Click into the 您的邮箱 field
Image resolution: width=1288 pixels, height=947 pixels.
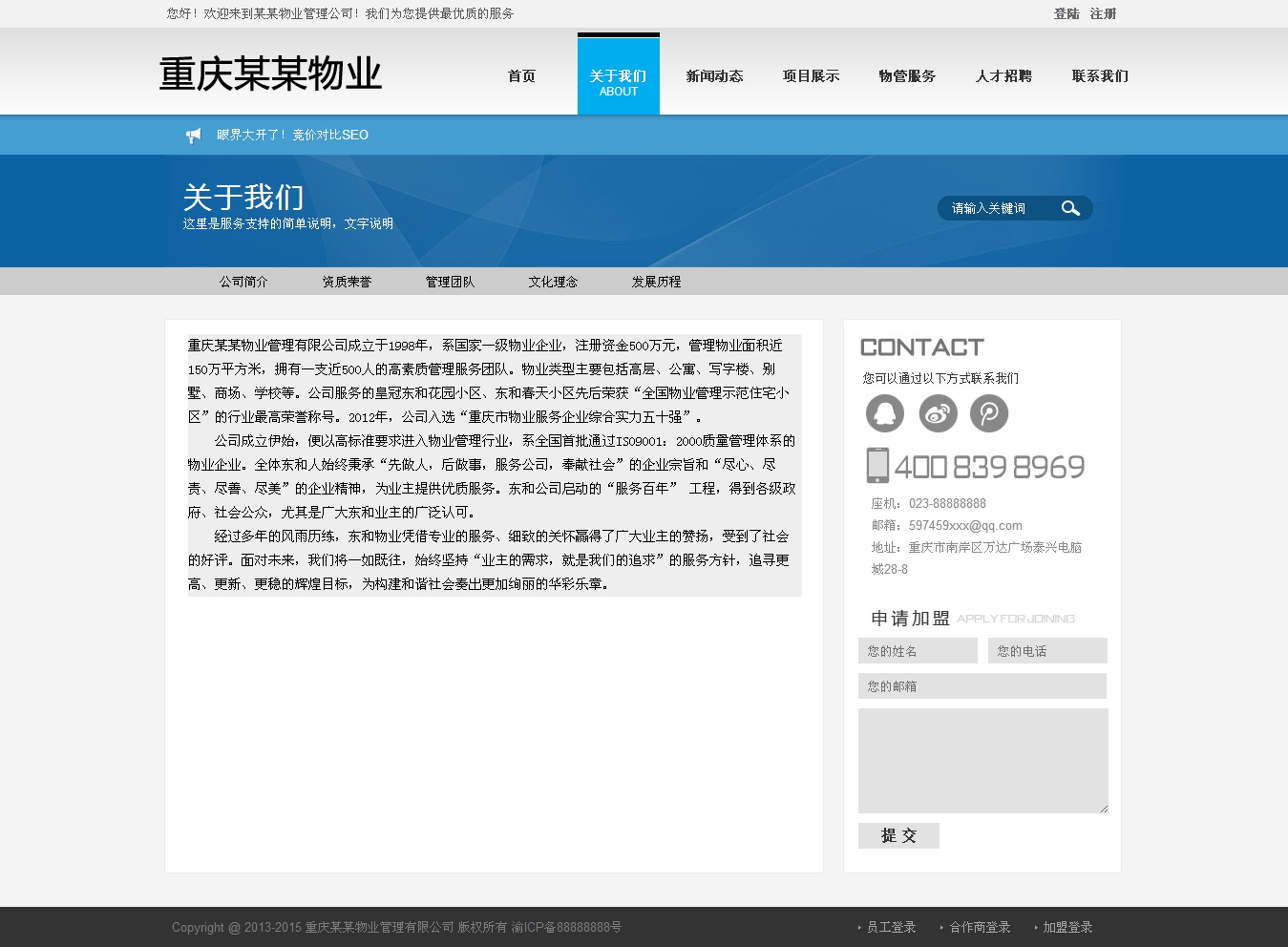tap(982, 686)
